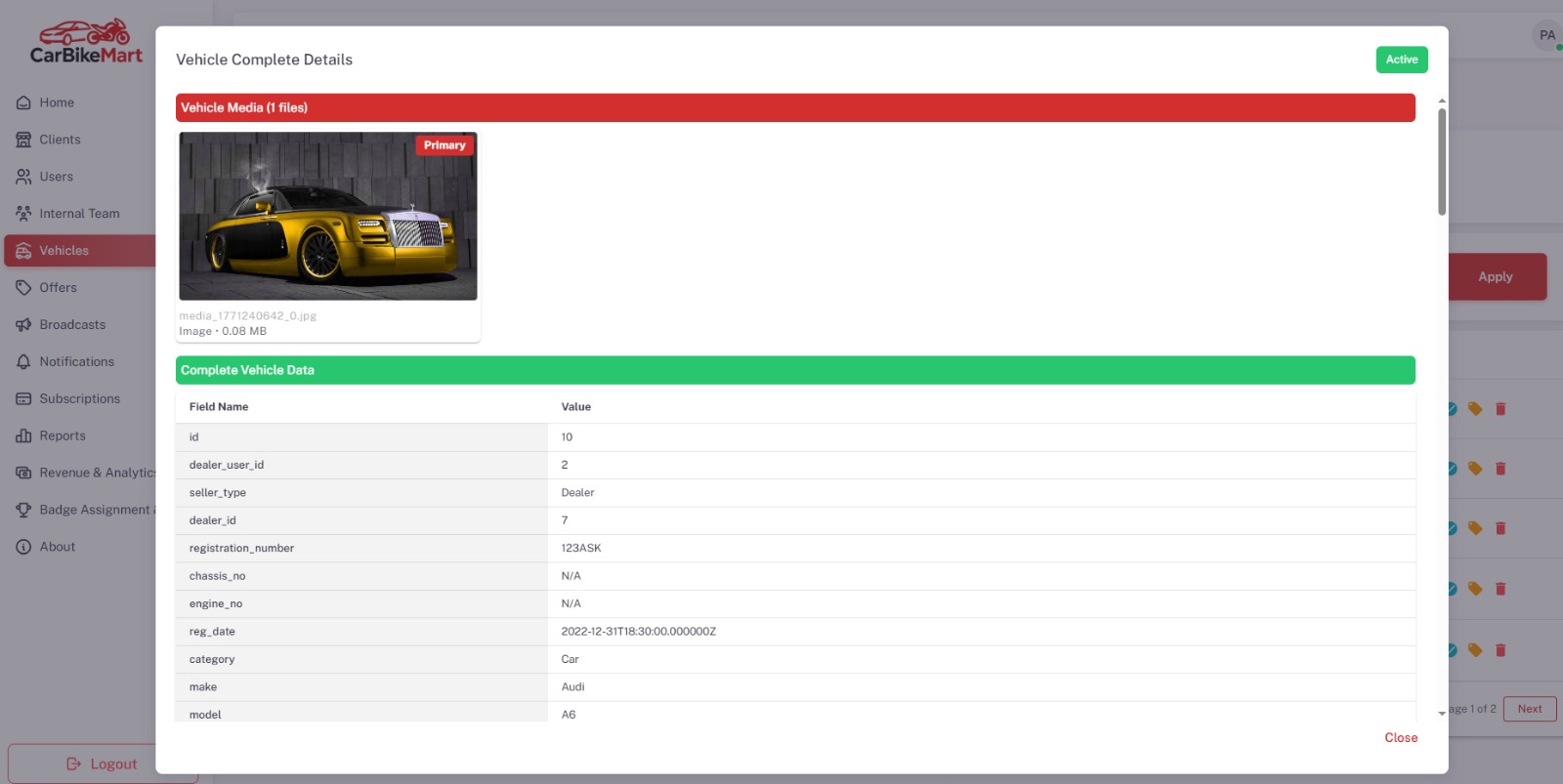Click the Home icon in the sidebar

23,103
